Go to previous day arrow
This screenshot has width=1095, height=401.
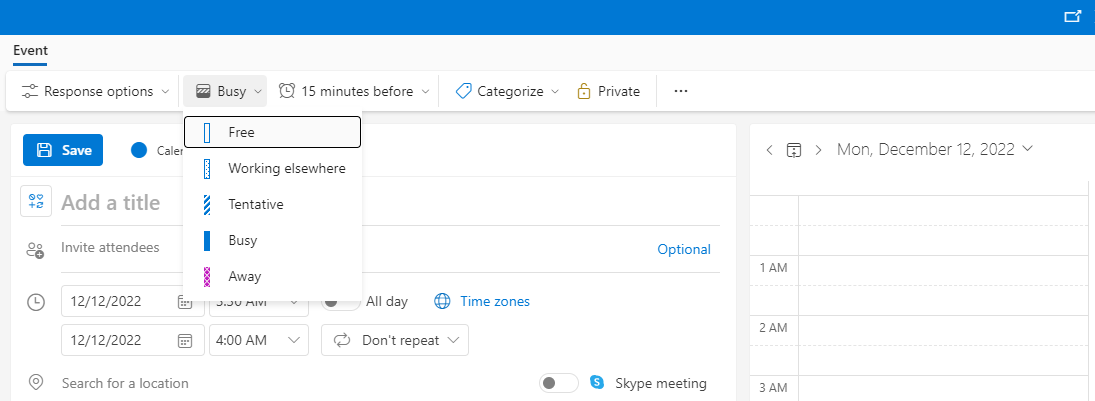point(770,150)
